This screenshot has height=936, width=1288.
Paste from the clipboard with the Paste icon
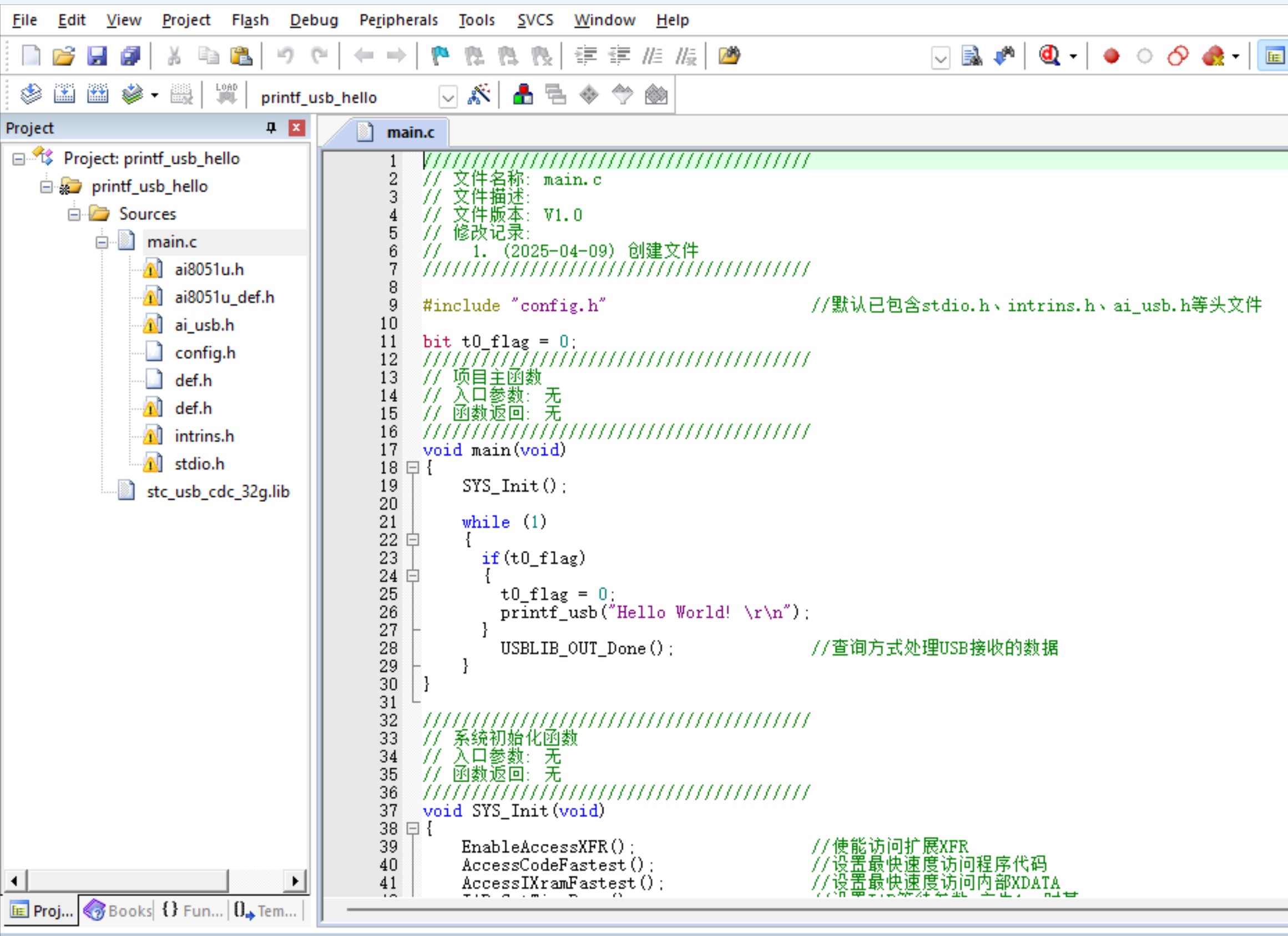coord(241,56)
